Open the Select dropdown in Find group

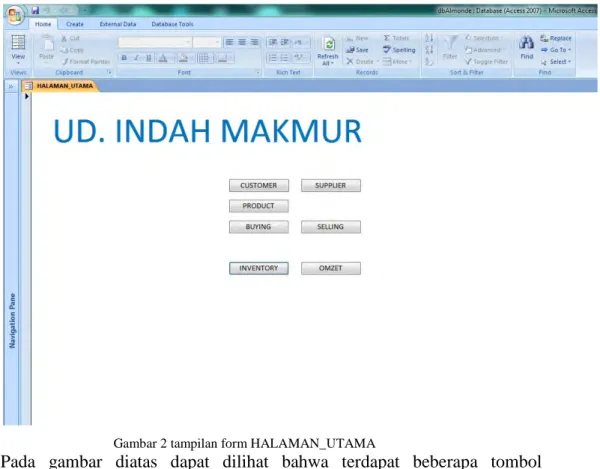pos(556,62)
